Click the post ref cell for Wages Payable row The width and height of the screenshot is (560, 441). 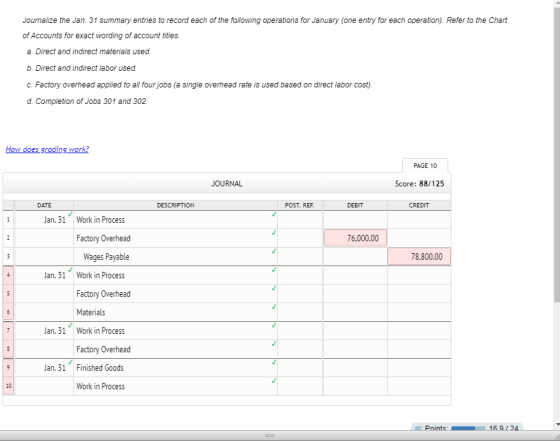tap(300, 257)
